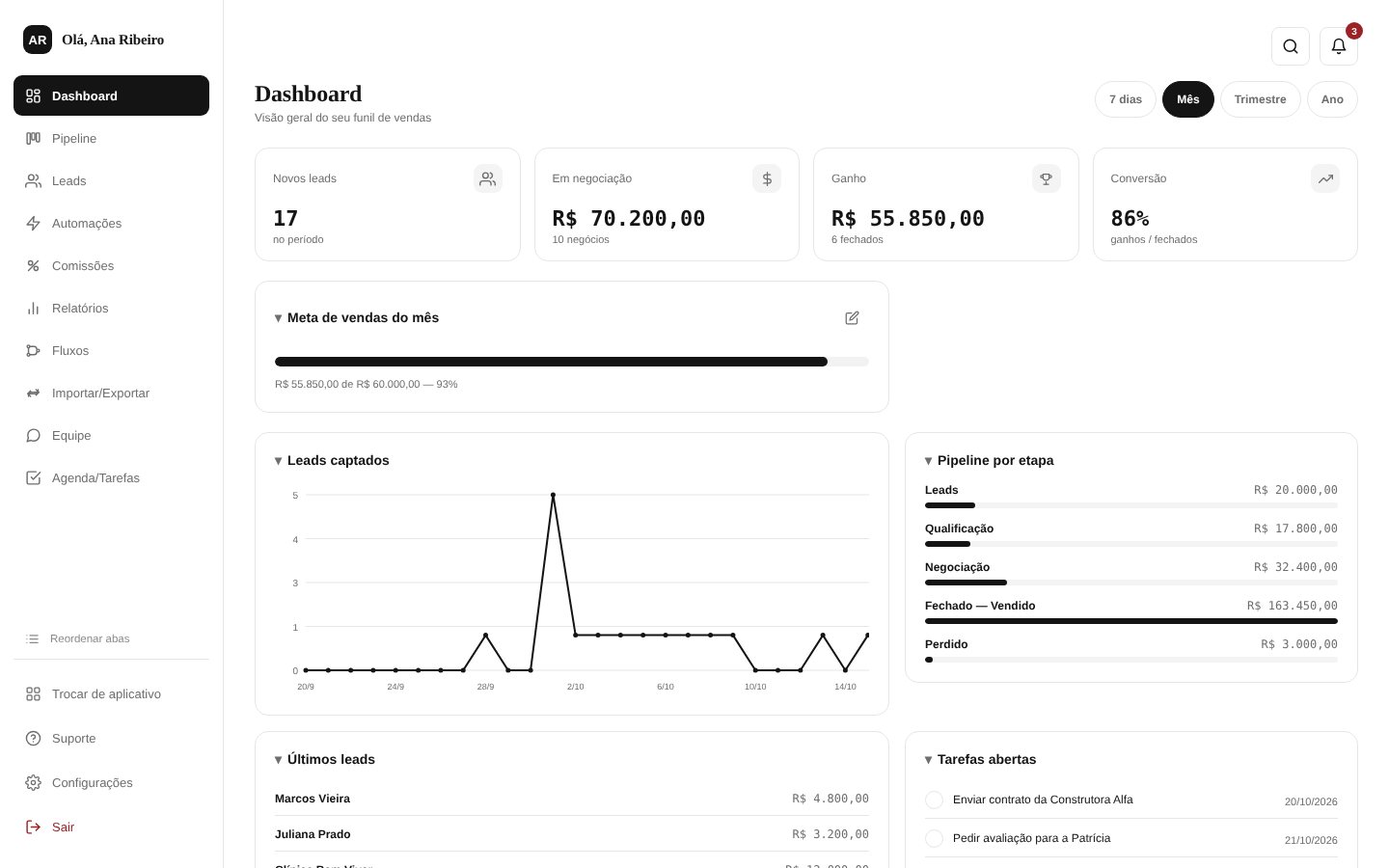Click Sair to log out
The image size is (1389, 868).
pyautogui.click(x=111, y=827)
